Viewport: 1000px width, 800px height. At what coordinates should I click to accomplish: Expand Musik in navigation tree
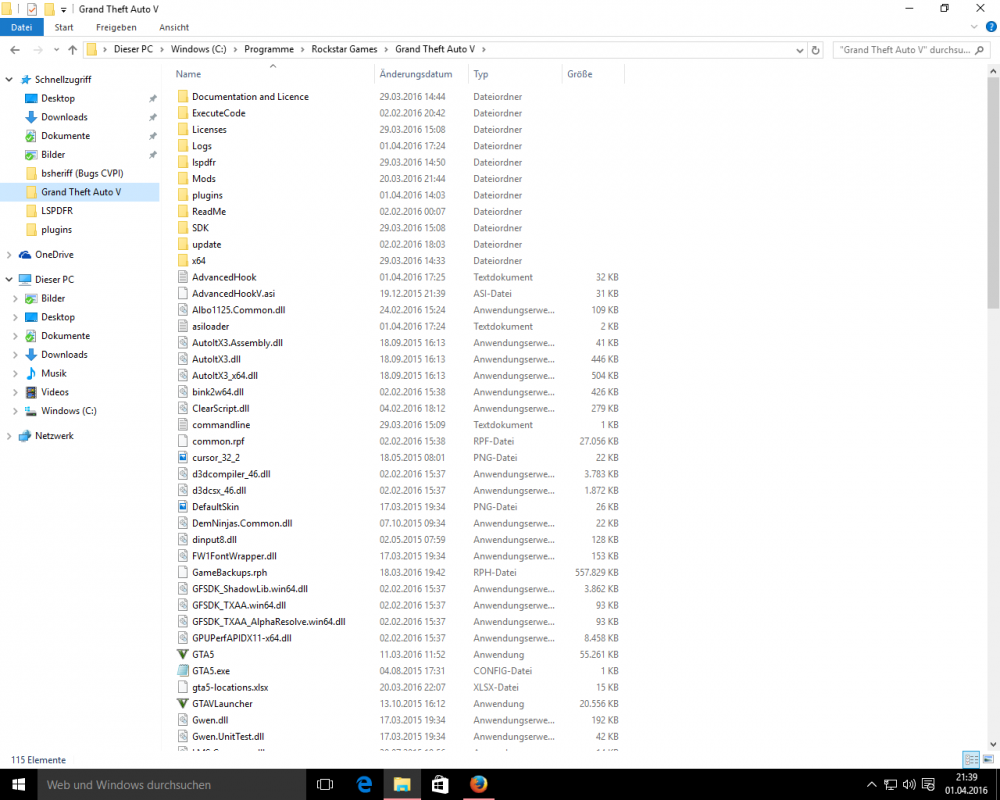15,373
